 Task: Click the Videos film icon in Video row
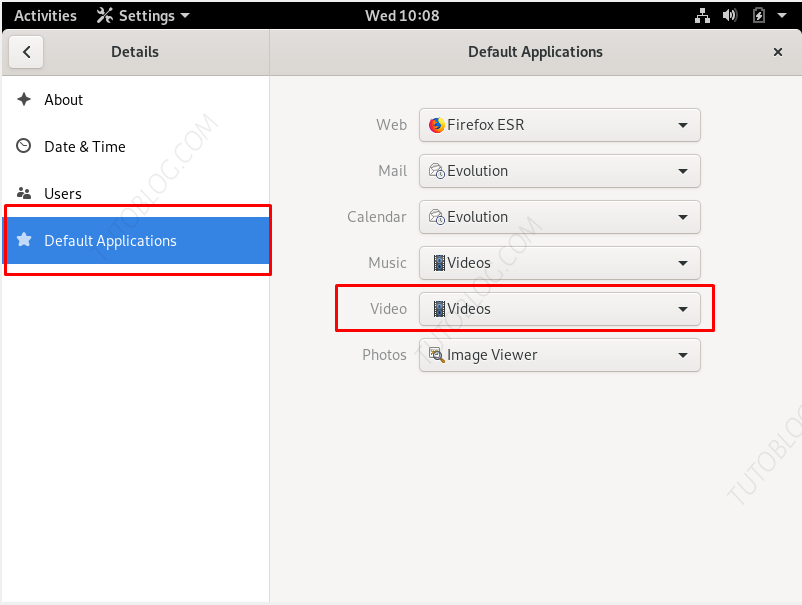439,309
